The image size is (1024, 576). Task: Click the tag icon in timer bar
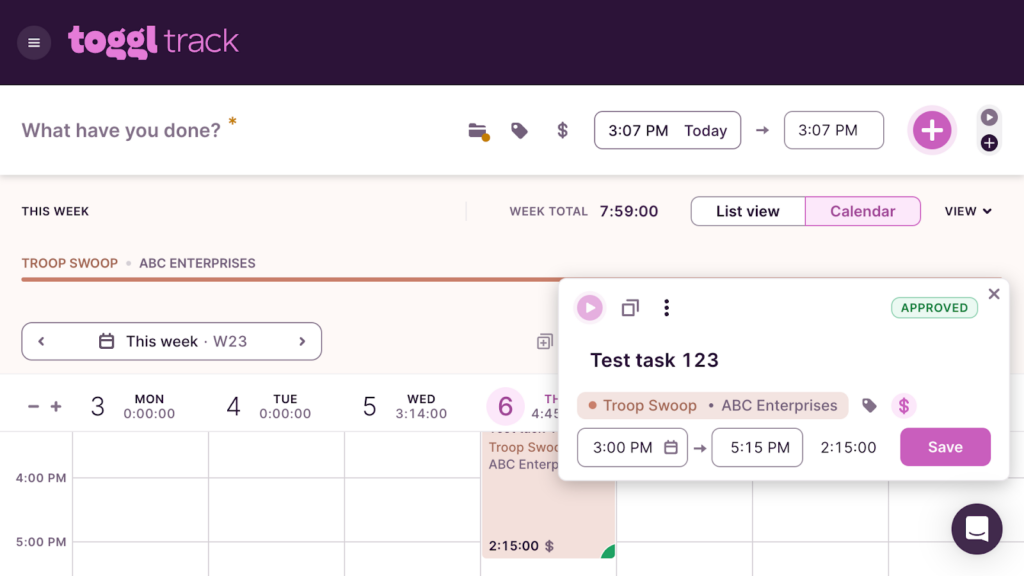point(519,131)
